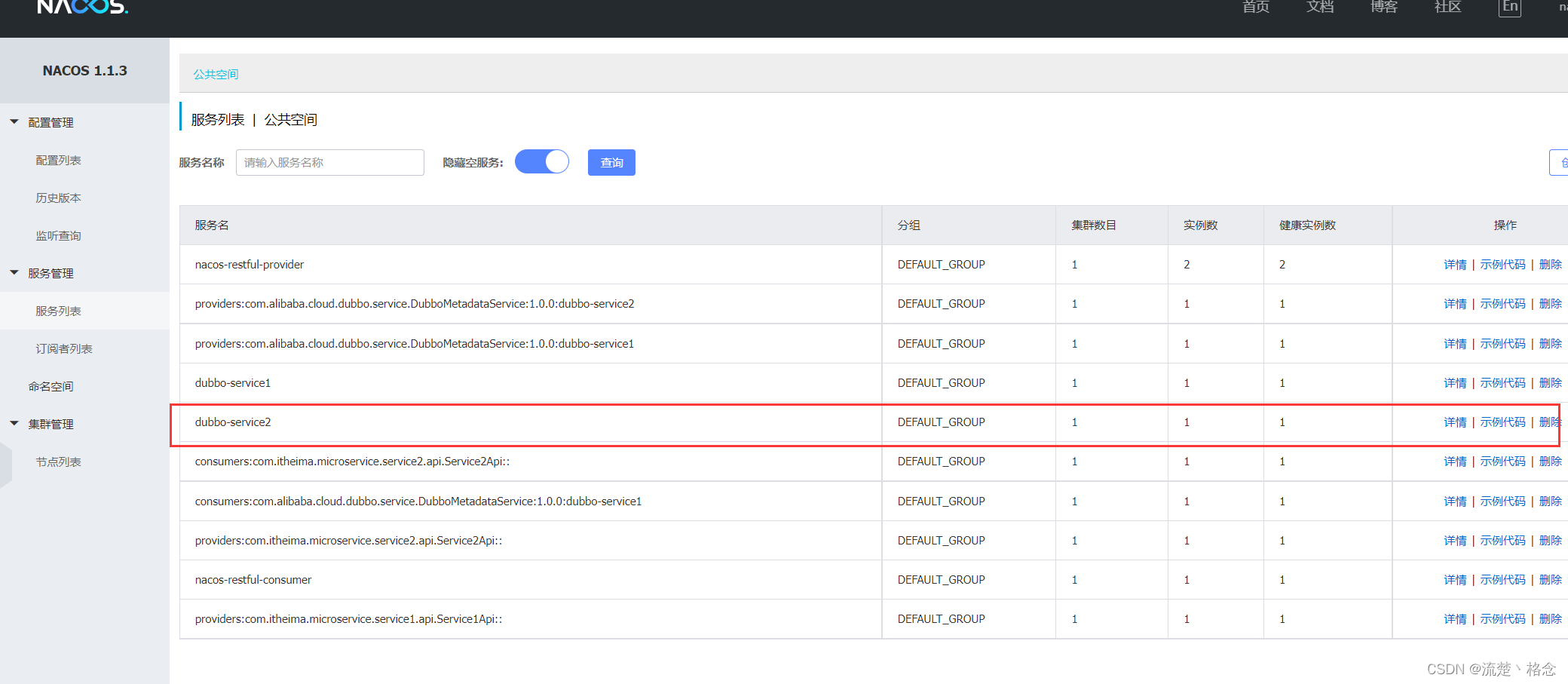The height and width of the screenshot is (684, 1568).
Task: Open 详情 for providers DubboMetadataService dubbo-service1
Action: 1455,344
